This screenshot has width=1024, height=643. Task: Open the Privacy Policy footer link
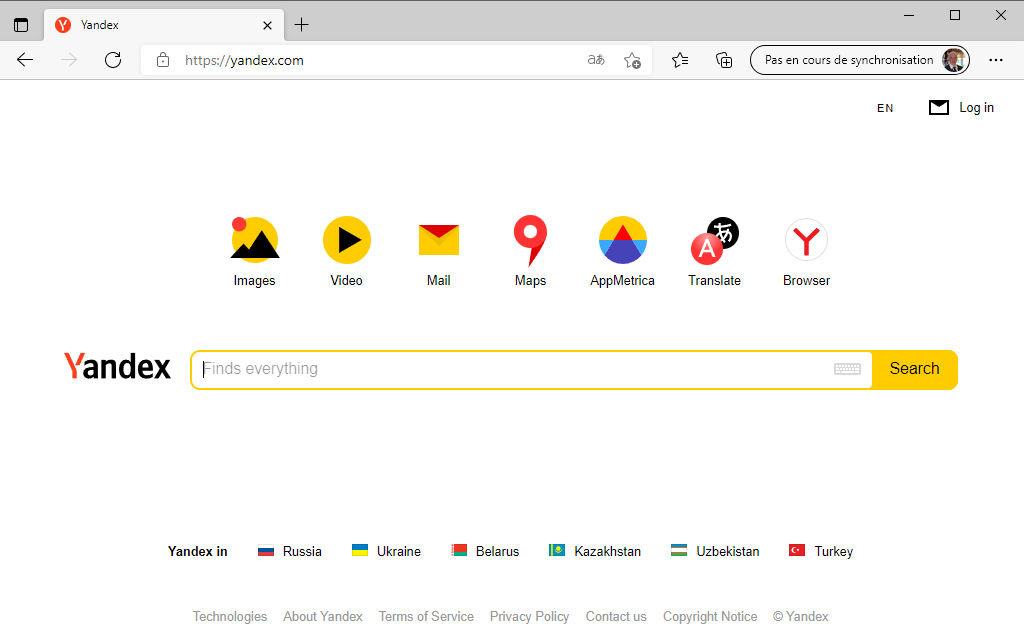click(529, 616)
